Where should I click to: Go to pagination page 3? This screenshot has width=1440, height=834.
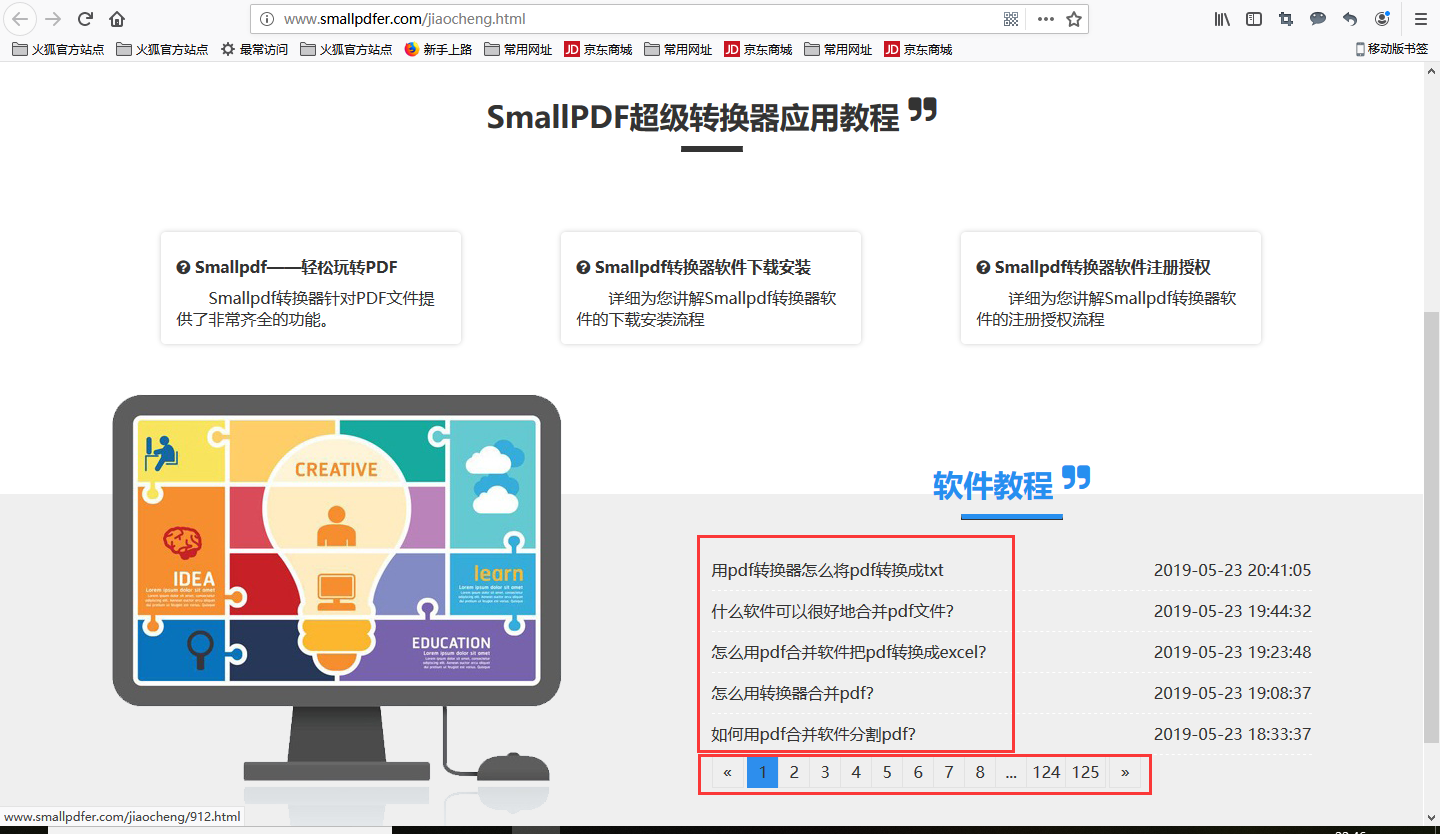[825, 772]
